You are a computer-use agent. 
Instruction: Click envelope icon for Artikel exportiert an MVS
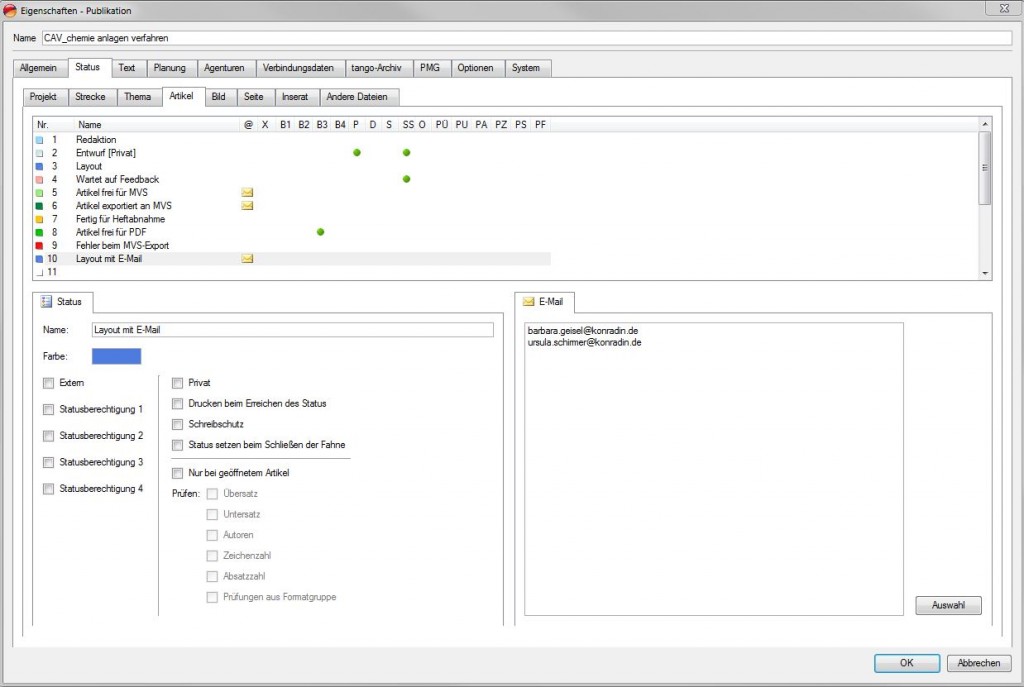pyautogui.click(x=248, y=205)
